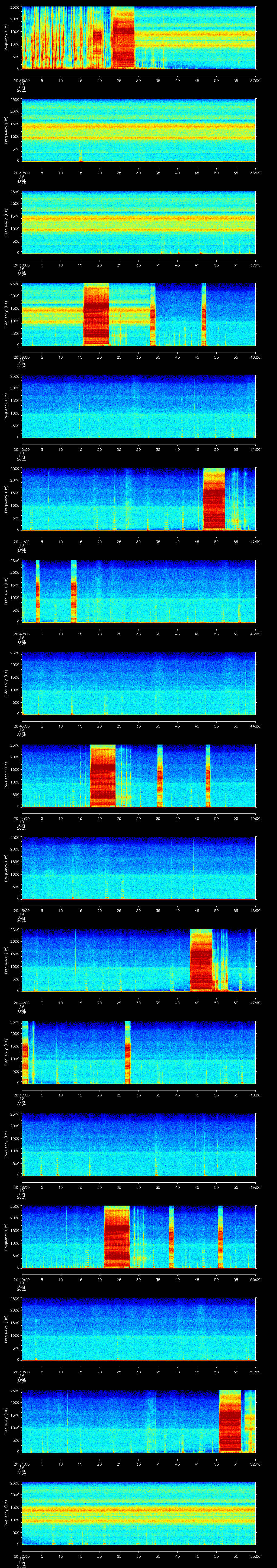Select the red burst near 25 seconds in 20:36 panel
Viewport: 277px width, 1568px height.
click(123, 38)
